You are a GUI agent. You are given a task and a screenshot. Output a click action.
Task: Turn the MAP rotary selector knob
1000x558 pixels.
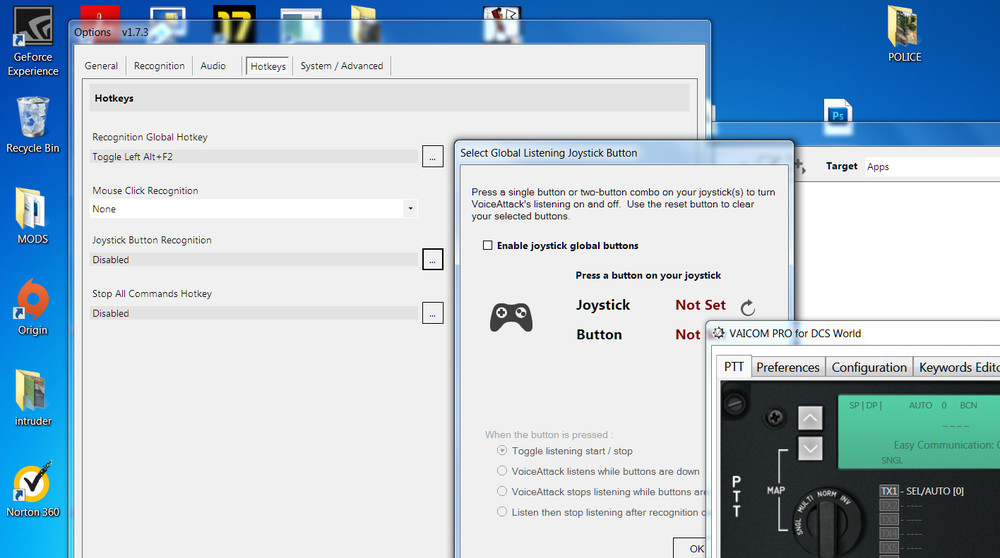[x=826, y=520]
